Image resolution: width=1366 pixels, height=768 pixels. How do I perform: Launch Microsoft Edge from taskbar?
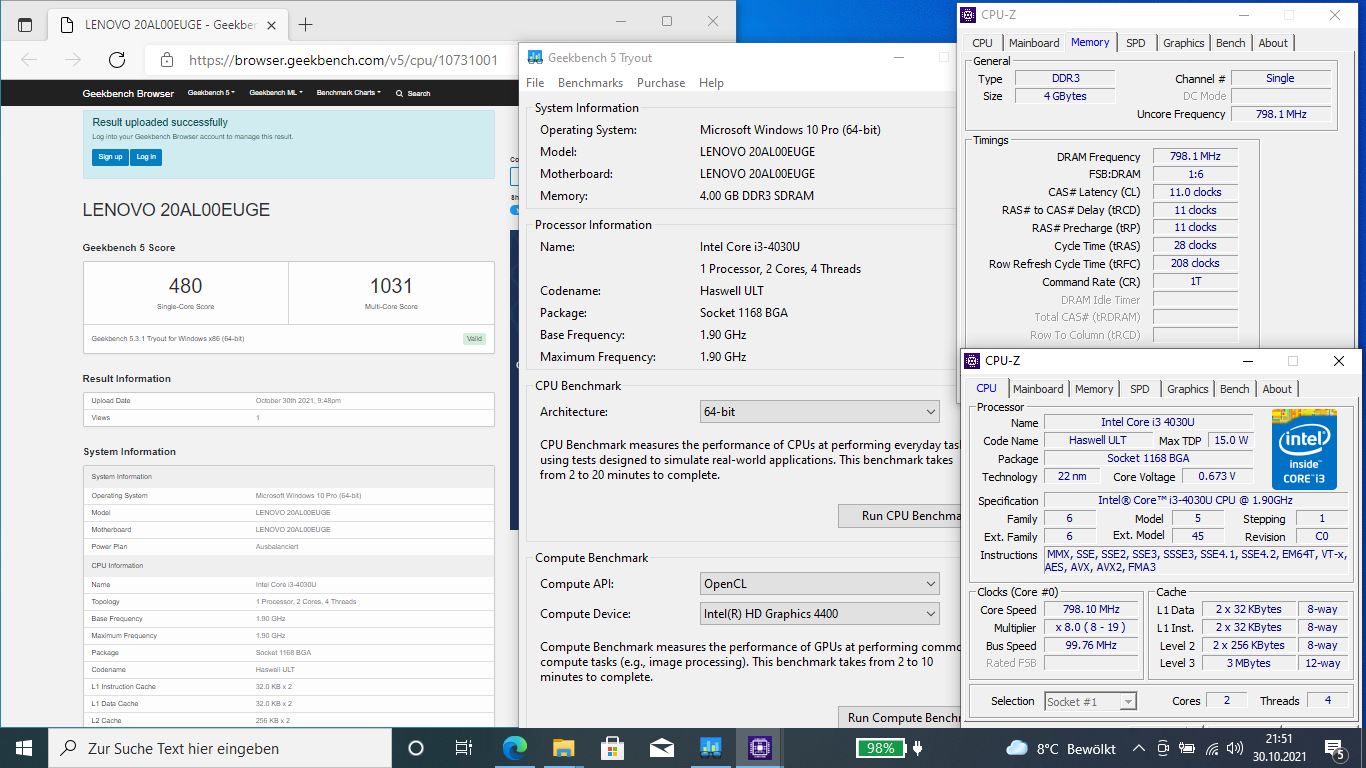click(x=514, y=748)
